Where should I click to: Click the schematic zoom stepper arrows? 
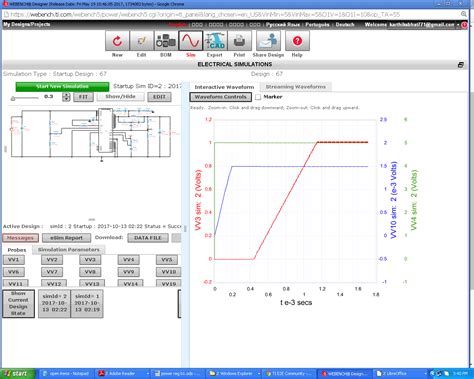pos(66,97)
